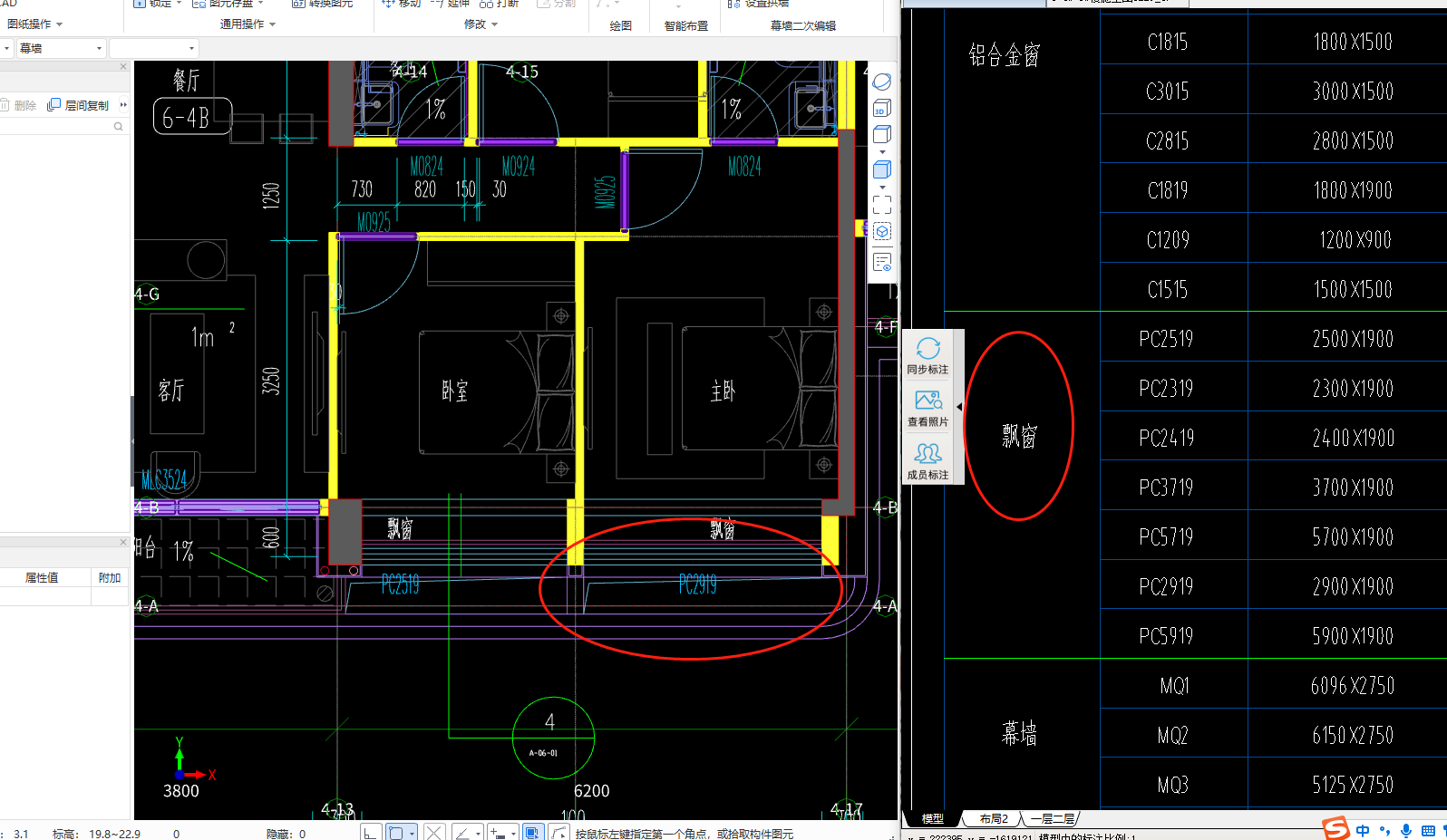
Task: Click the MLC3524 label in drawing
Action: pos(164,479)
